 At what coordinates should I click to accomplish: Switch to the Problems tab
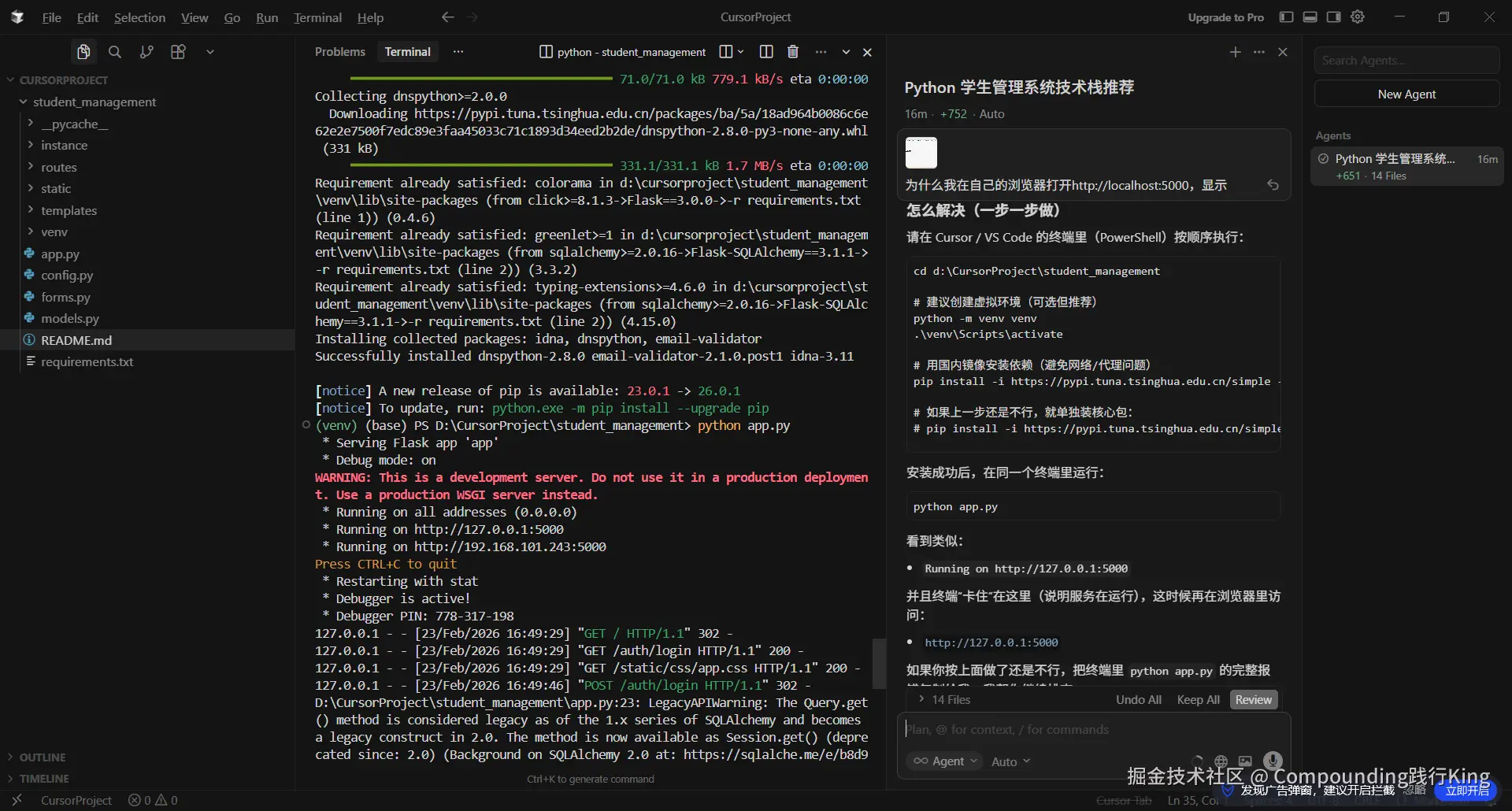pos(340,52)
